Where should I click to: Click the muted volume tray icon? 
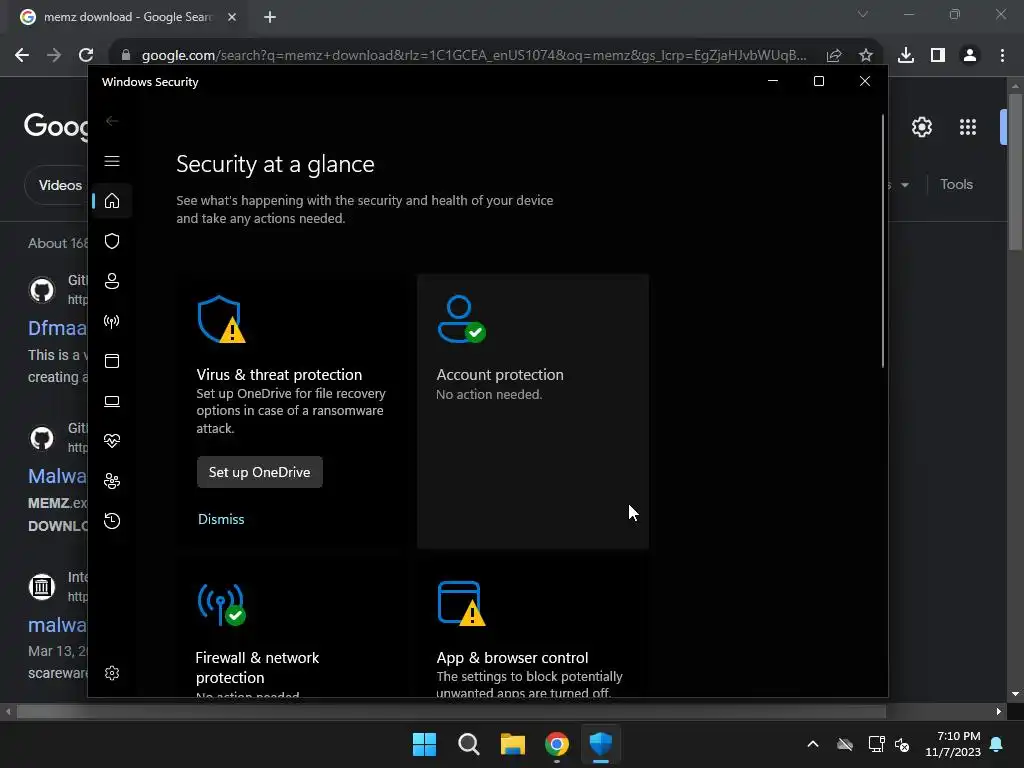902,744
